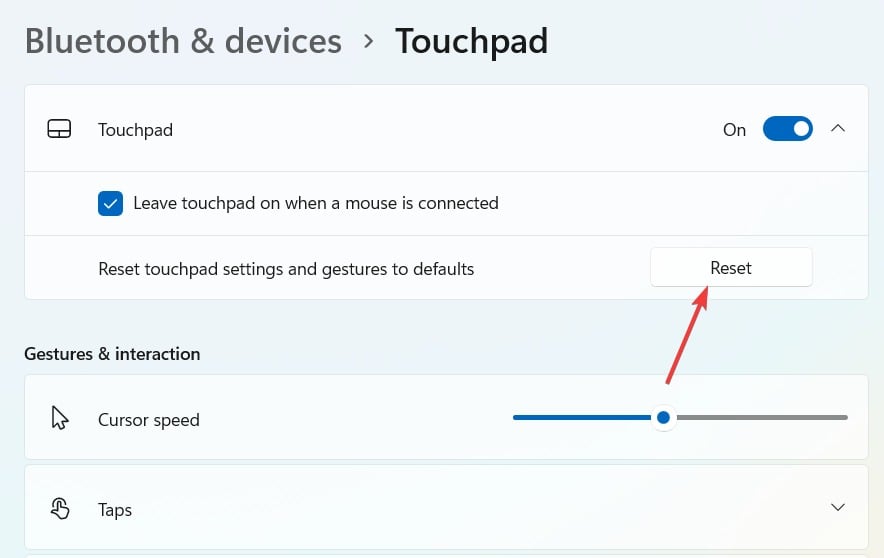Go back to Bluetooth & devices

(183, 42)
